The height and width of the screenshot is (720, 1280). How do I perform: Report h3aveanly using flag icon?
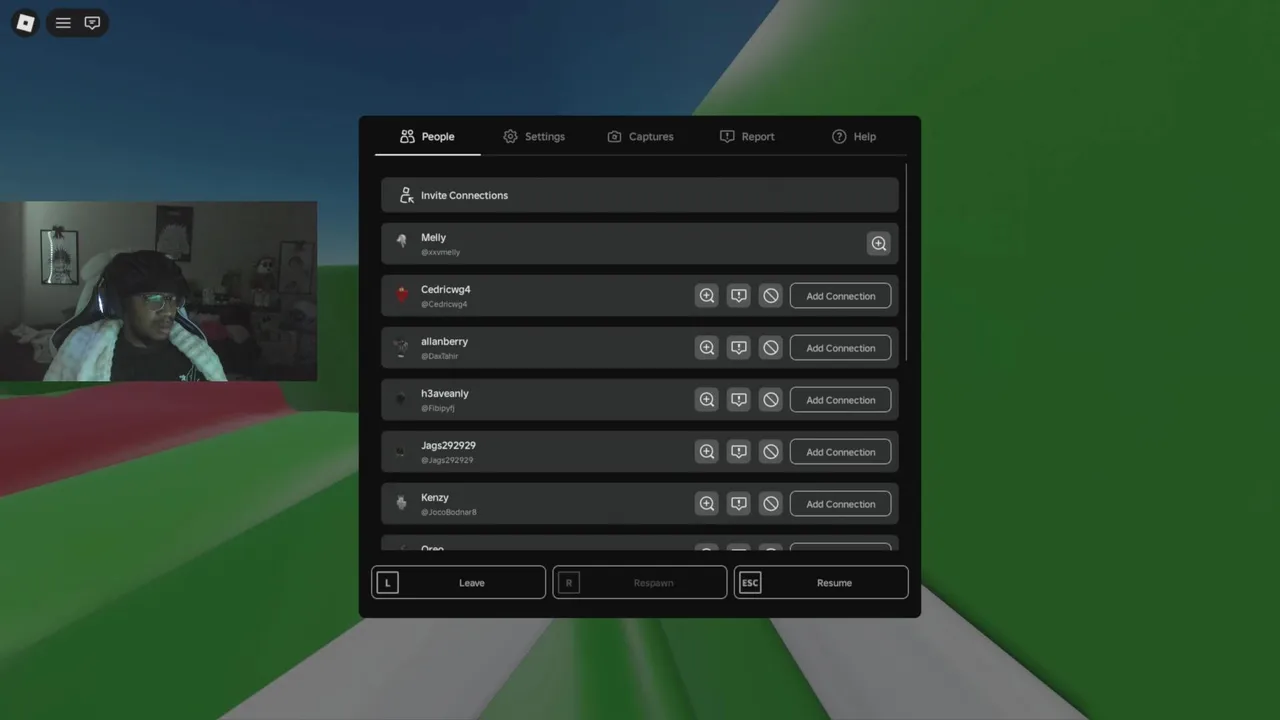point(739,400)
